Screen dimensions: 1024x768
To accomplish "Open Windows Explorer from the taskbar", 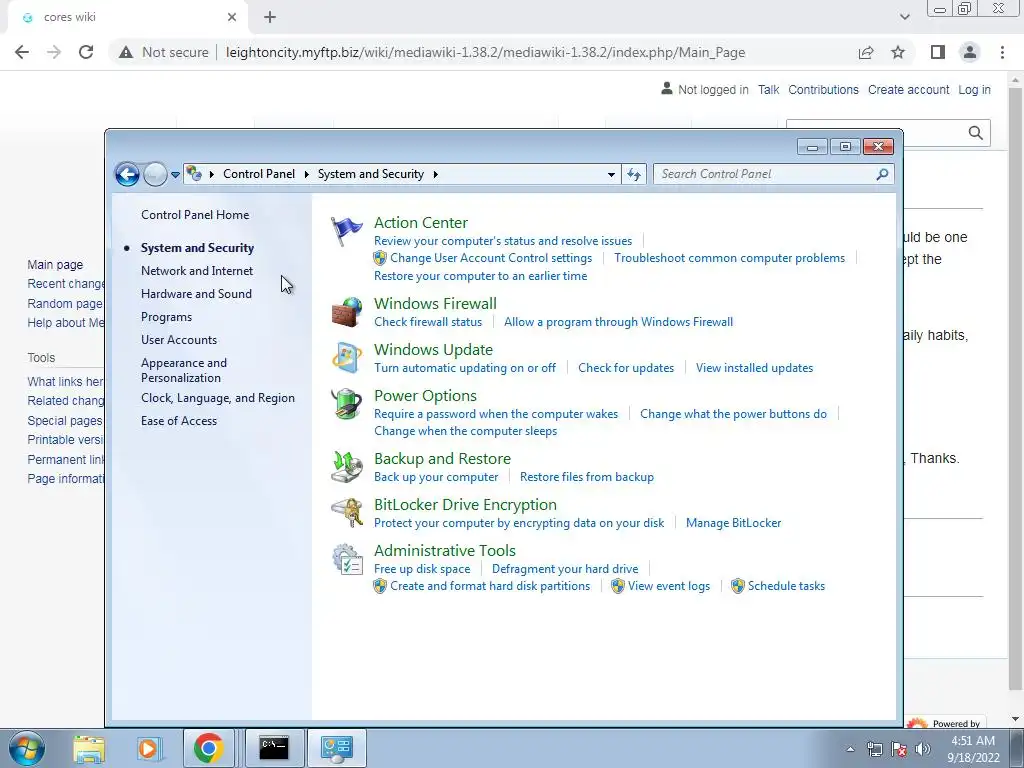I will 89,748.
